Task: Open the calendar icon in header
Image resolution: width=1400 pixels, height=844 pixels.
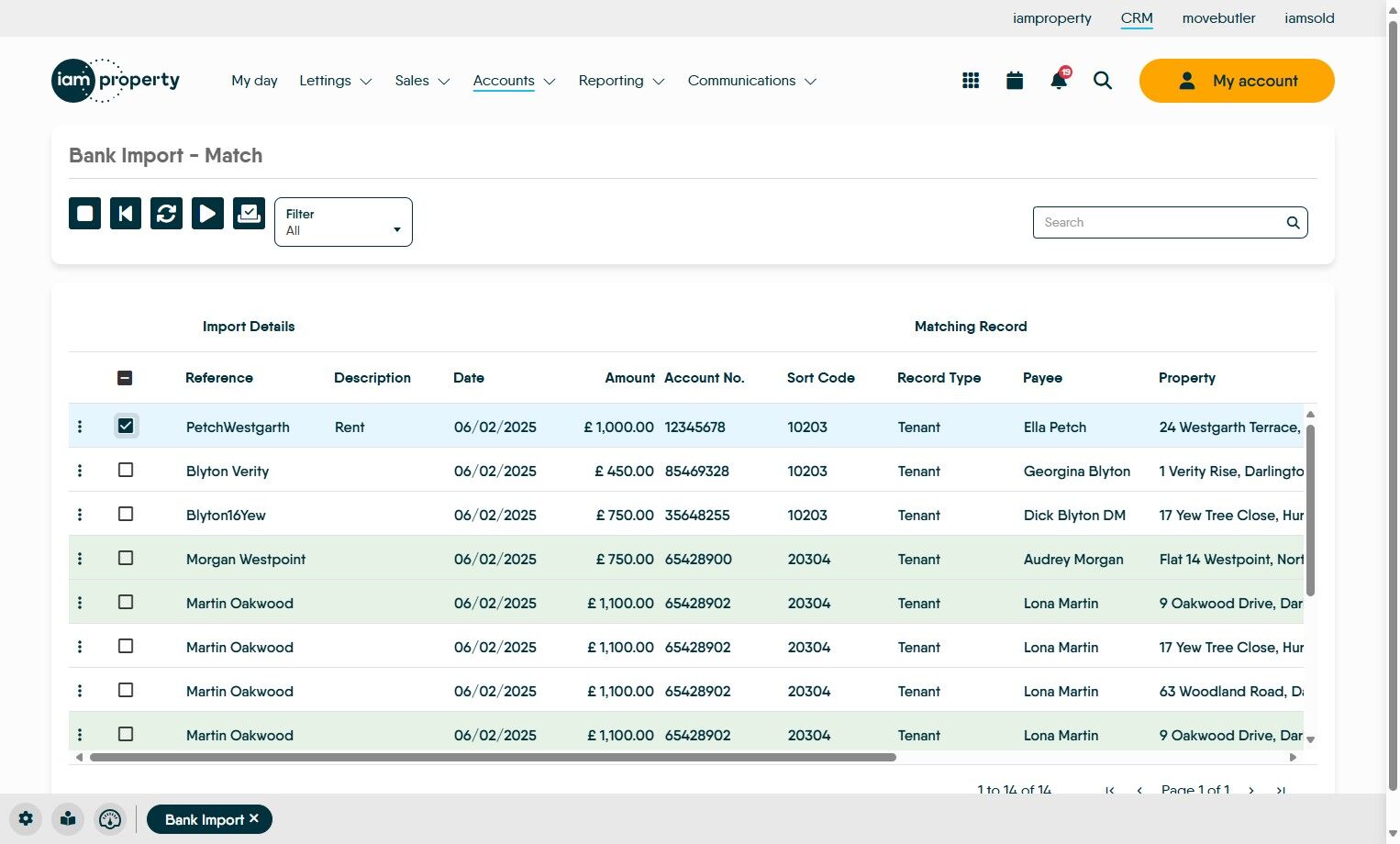Action: tap(1014, 81)
